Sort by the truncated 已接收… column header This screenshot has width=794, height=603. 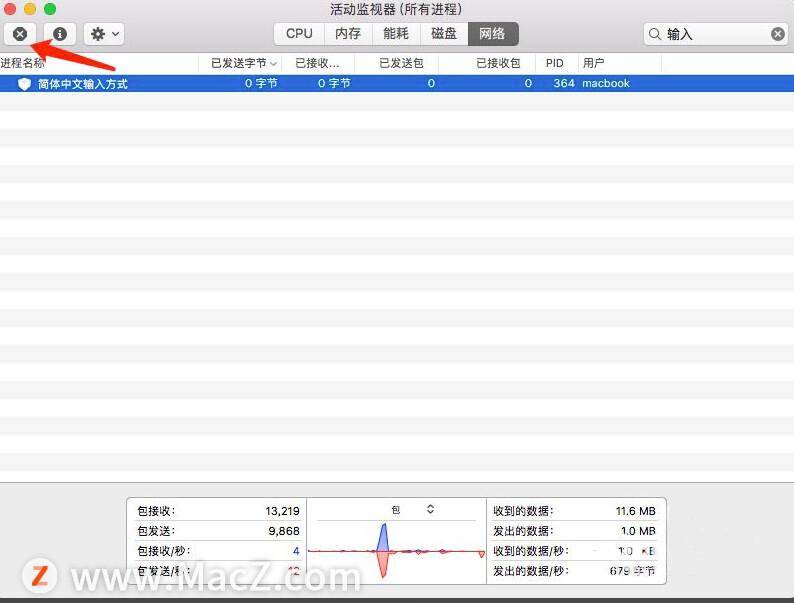click(317, 63)
